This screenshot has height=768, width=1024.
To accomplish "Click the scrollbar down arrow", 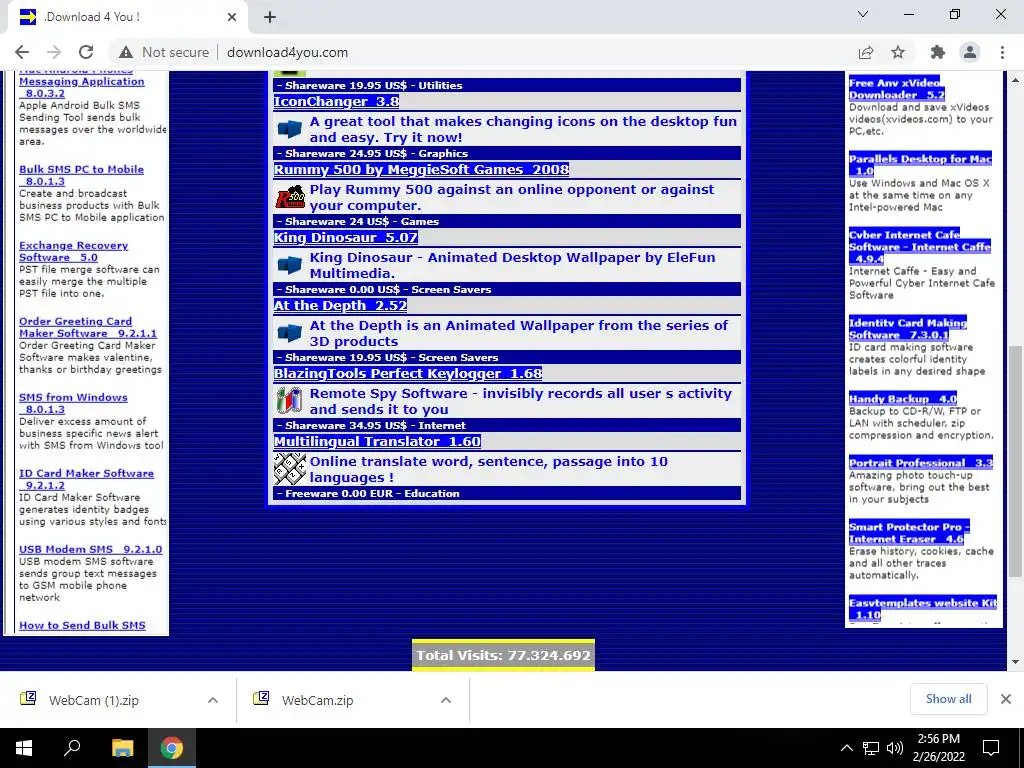I will tap(1015, 662).
